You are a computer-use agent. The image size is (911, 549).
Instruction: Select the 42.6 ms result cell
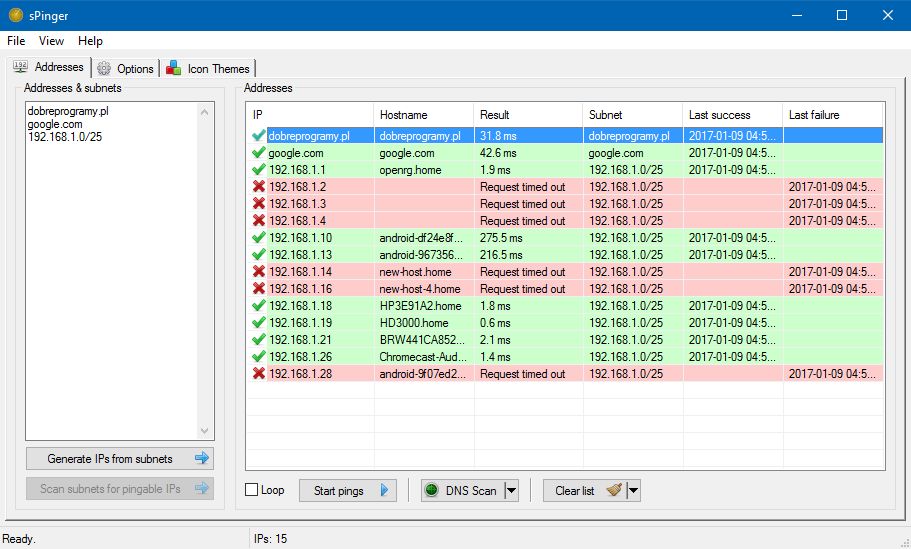point(528,153)
